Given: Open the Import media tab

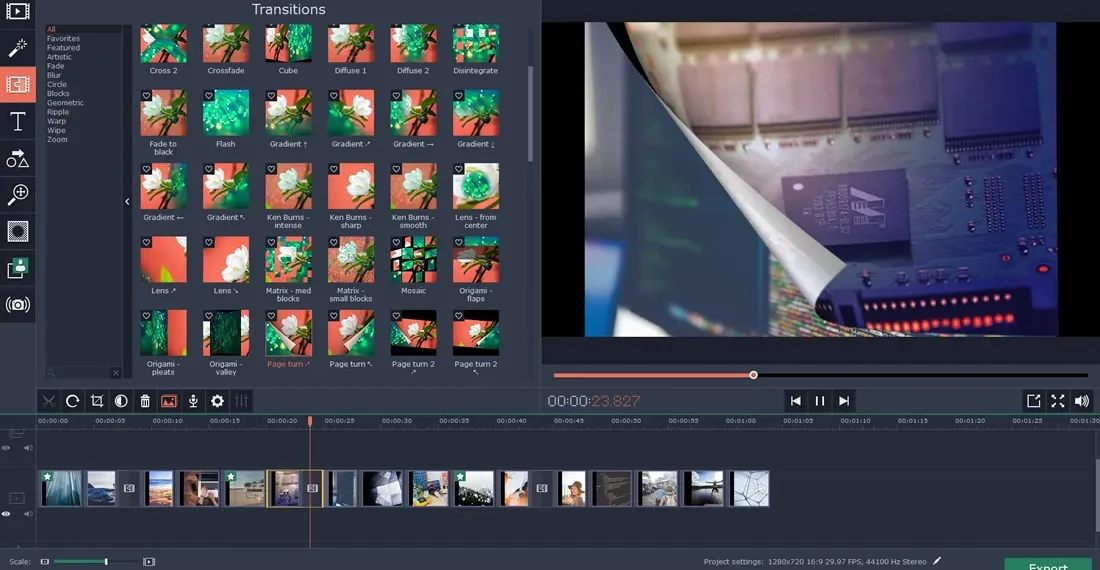Looking at the screenshot, I should tap(18, 12).
